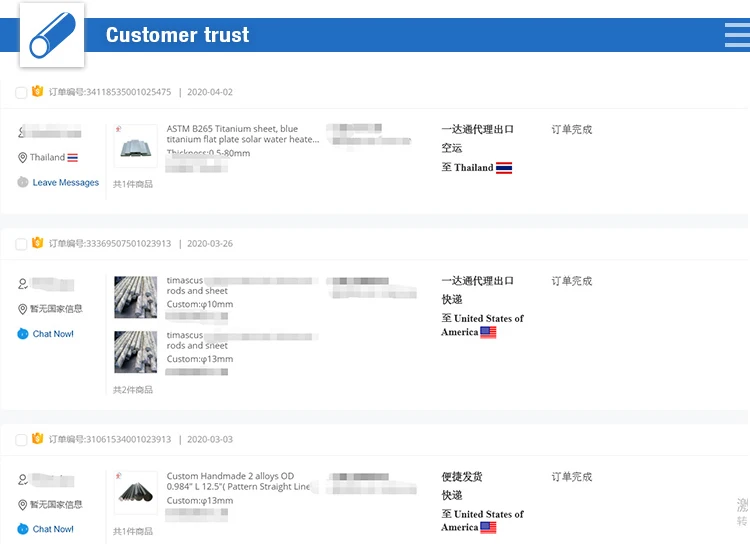Click Chat Now link in the 2020-03-26 order
Image resolution: width=750 pixels, height=552 pixels.
point(53,334)
